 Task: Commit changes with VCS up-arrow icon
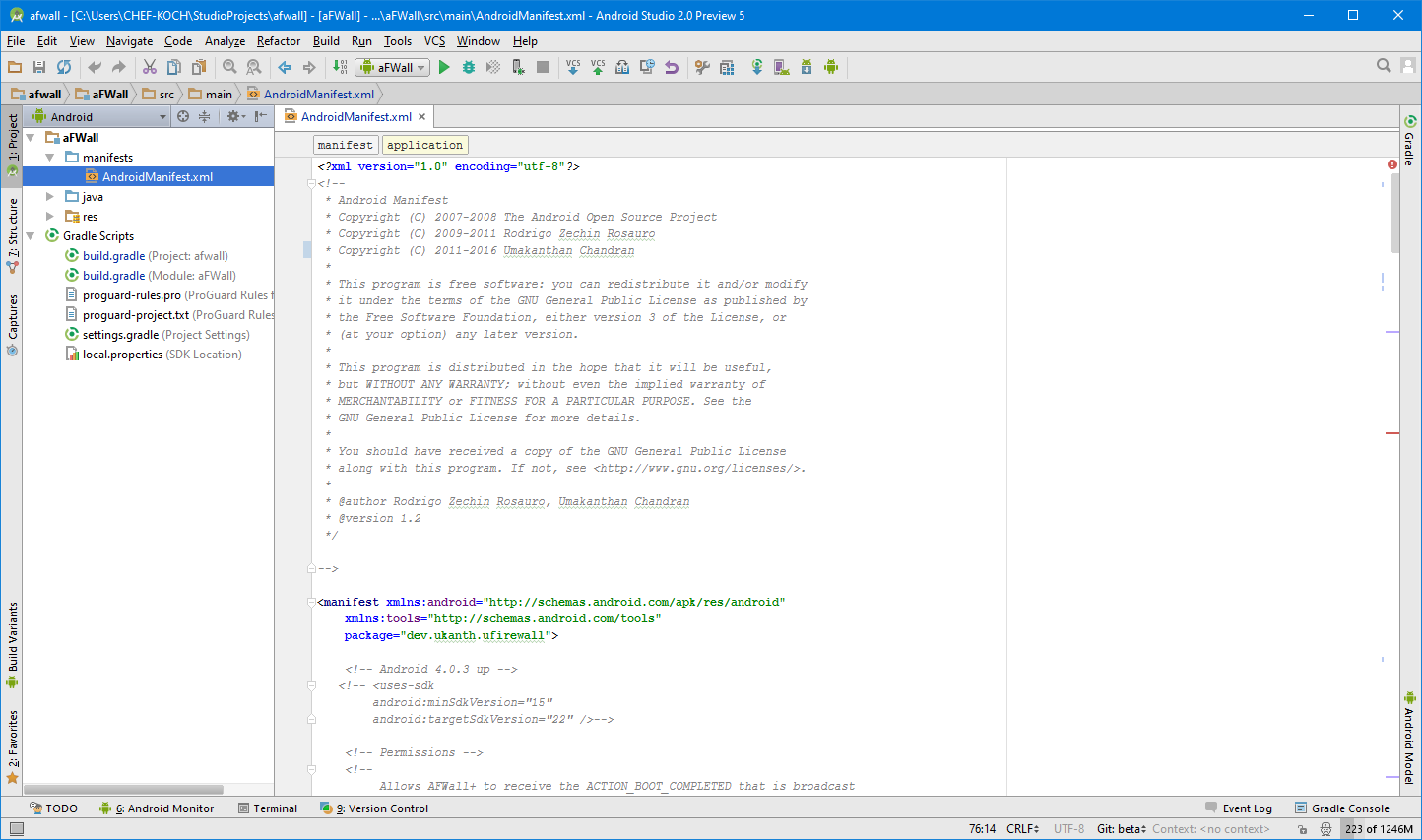[x=597, y=67]
